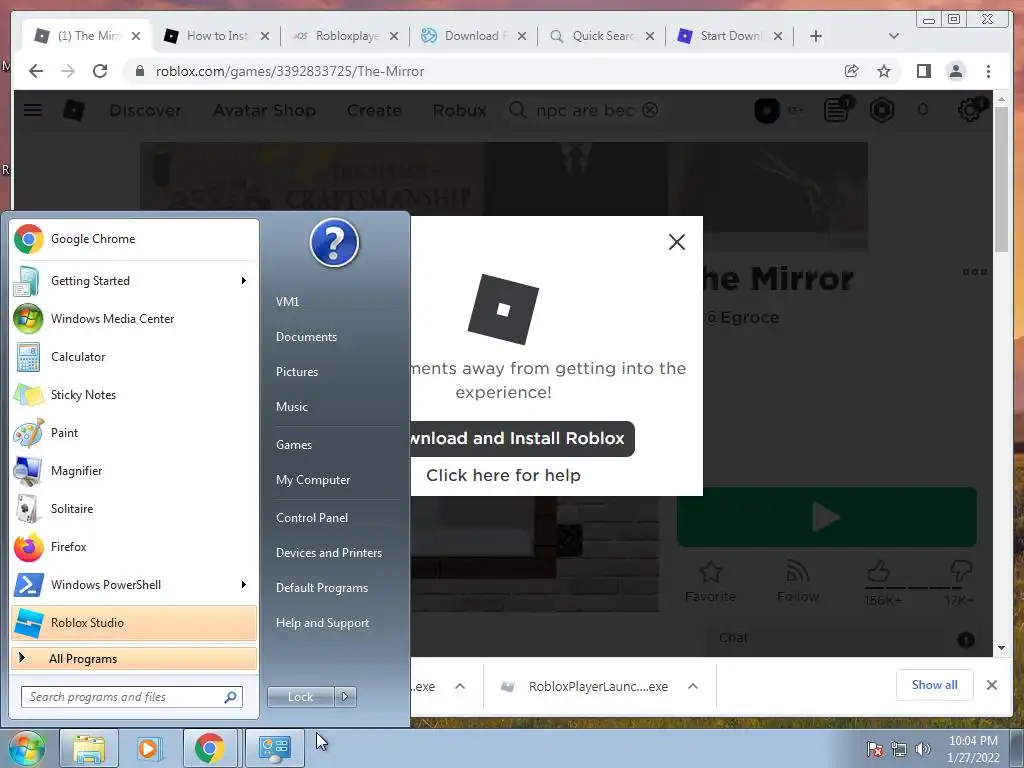This screenshot has height=768, width=1024.
Task: Open File Explorer from taskbar
Action: click(x=89, y=748)
